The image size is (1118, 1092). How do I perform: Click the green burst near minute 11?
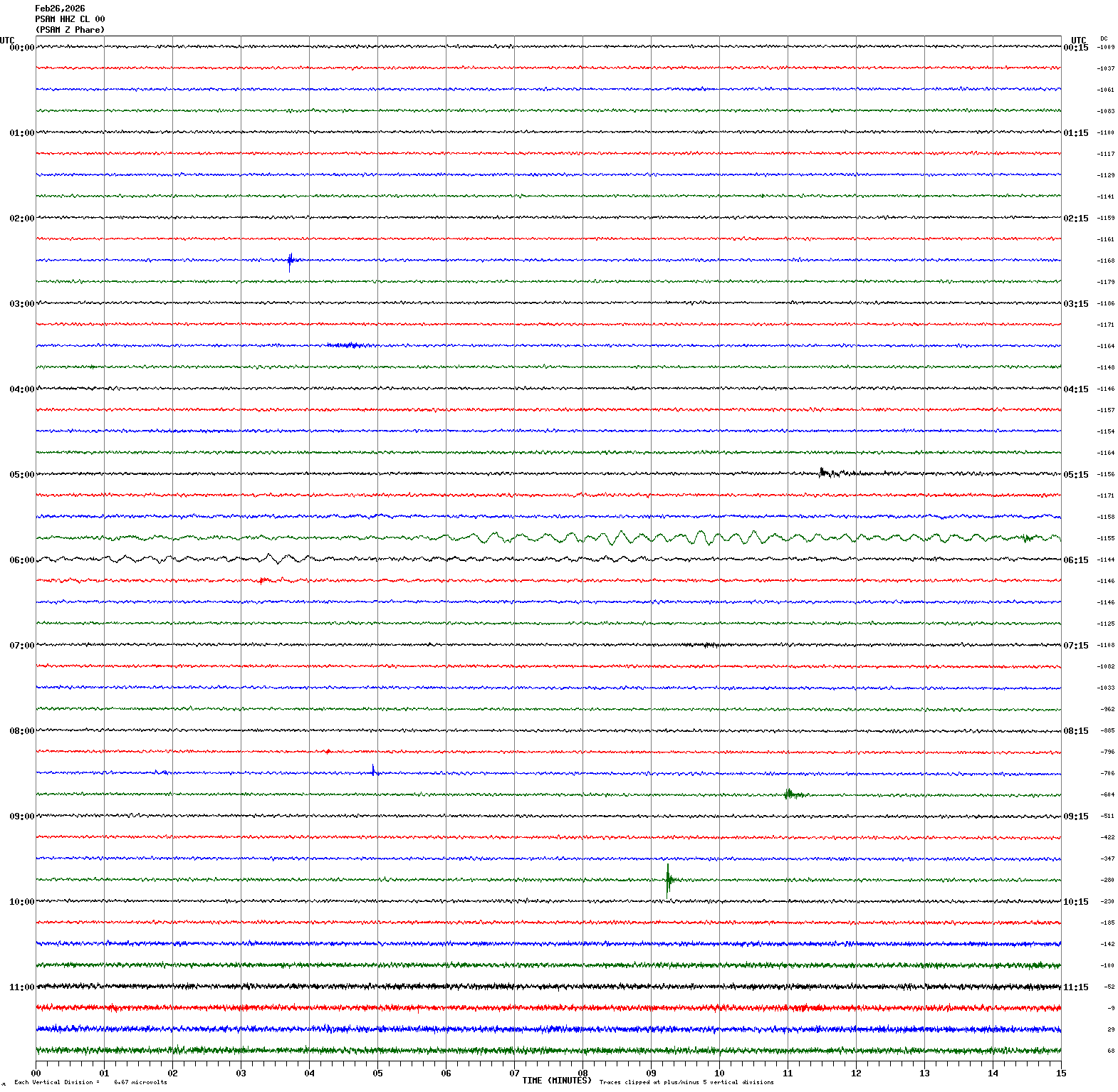(788, 794)
